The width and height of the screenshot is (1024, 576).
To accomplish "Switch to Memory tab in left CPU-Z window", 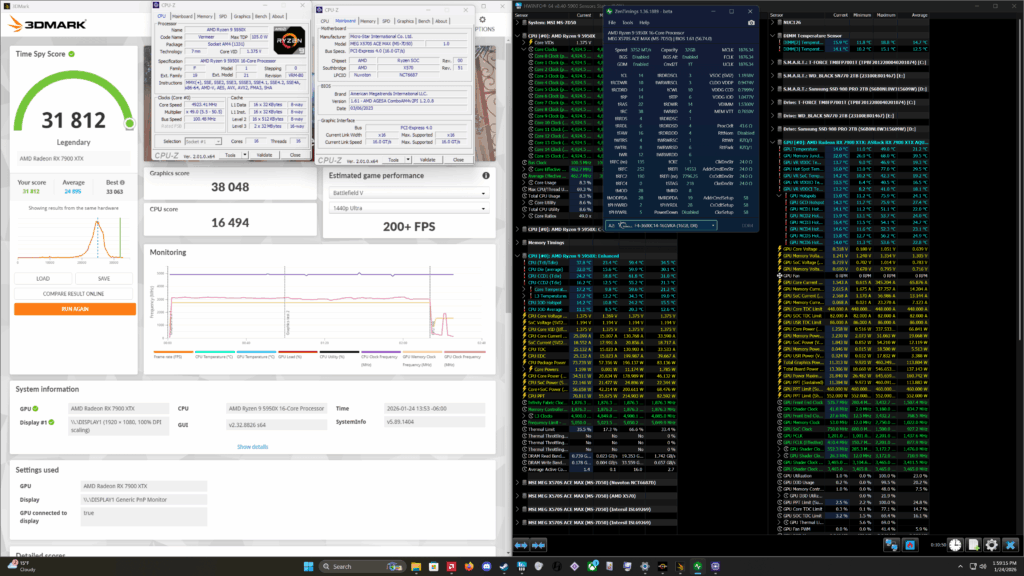I will [x=204, y=16].
